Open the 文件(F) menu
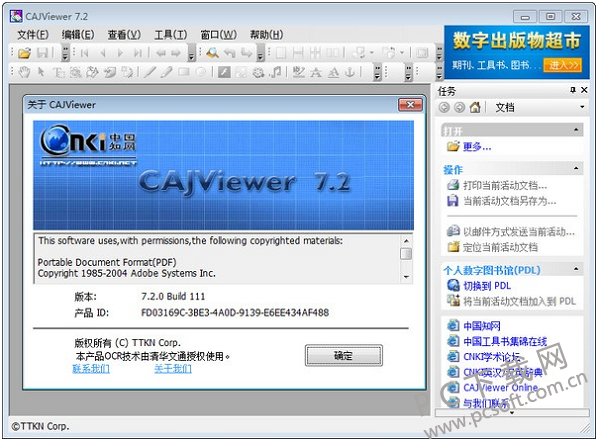 point(33,35)
